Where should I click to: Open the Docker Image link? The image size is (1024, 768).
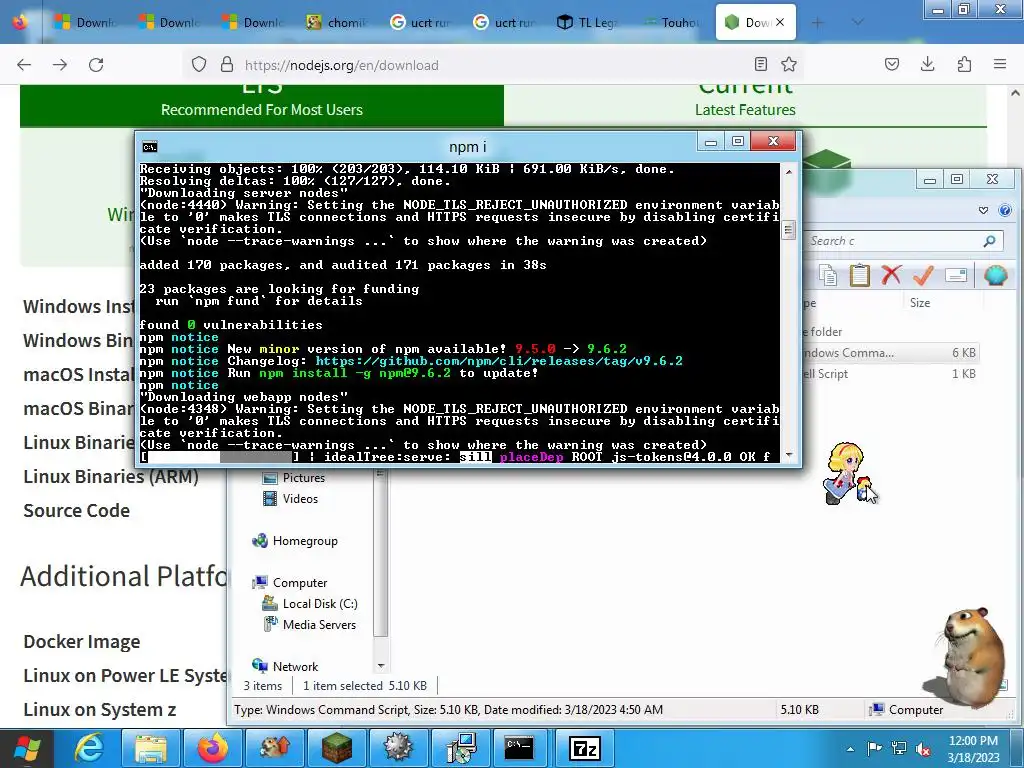[x=82, y=642]
